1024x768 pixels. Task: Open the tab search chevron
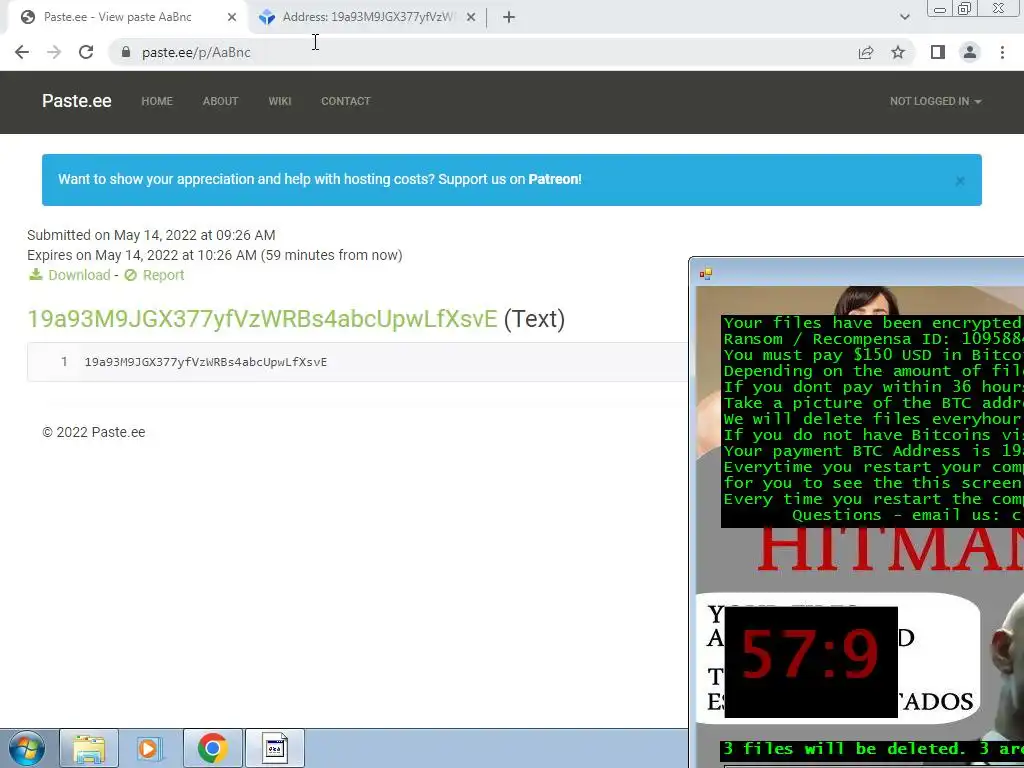(x=904, y=17)
